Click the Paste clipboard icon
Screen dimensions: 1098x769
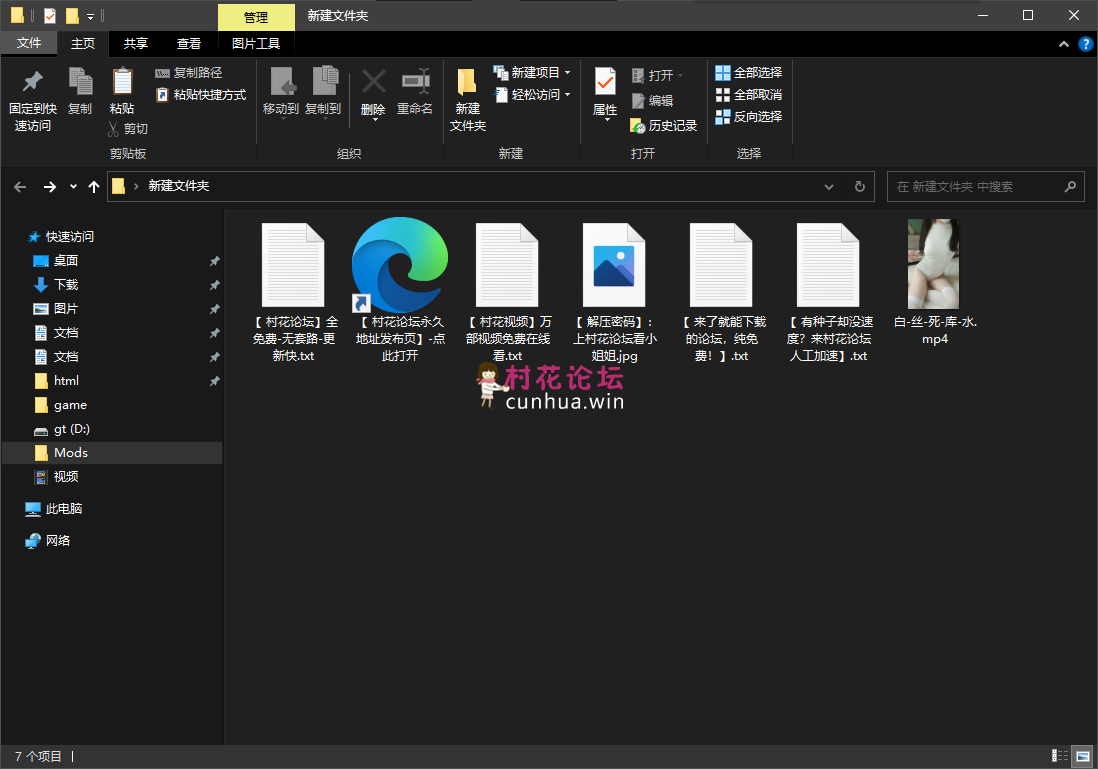pos(122,82)
